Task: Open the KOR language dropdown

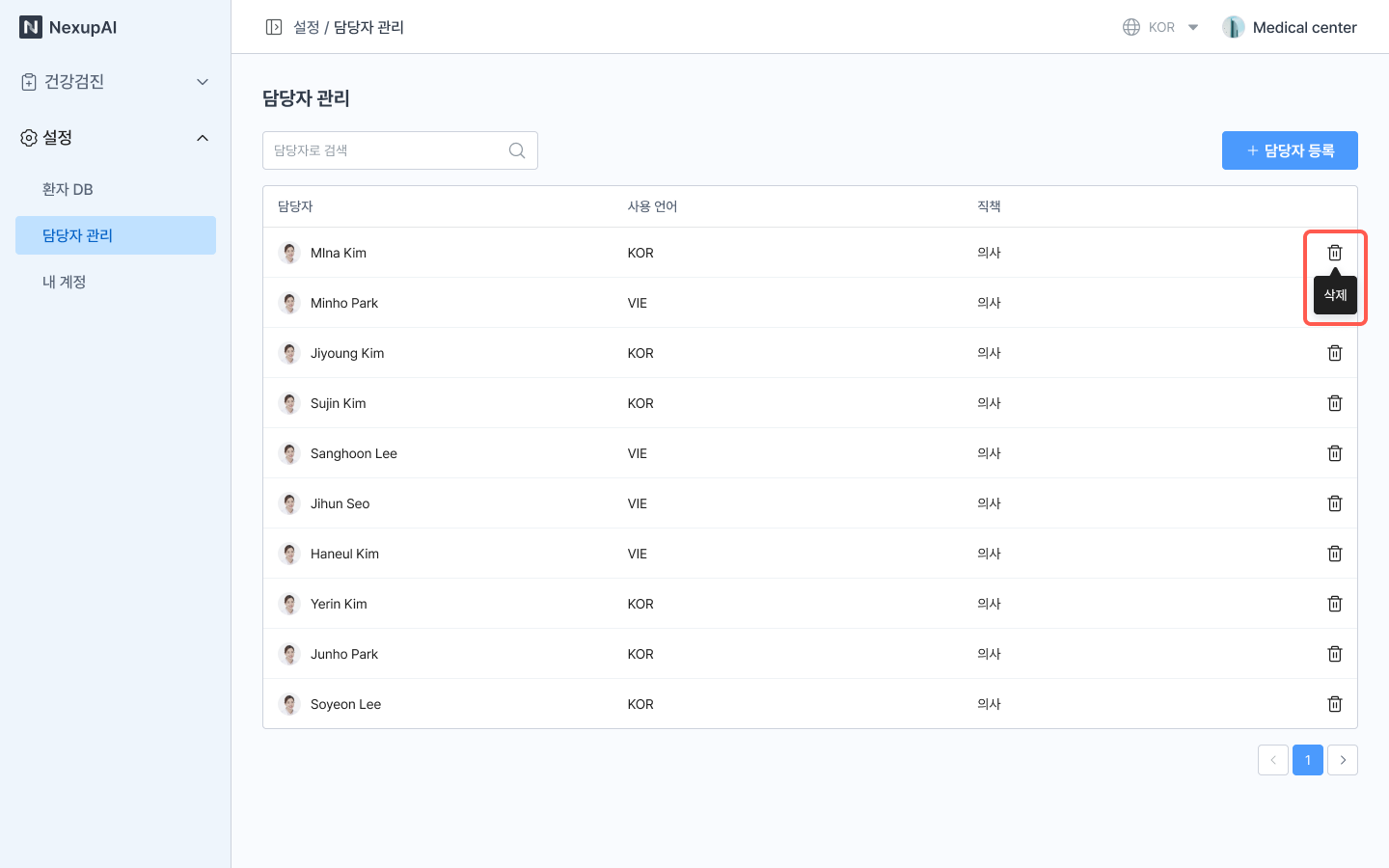Action: coord(1160,27)
